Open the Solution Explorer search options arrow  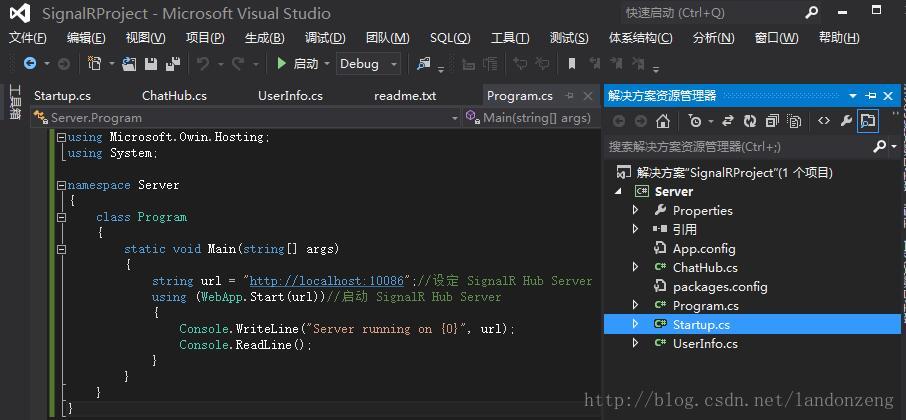894,147
